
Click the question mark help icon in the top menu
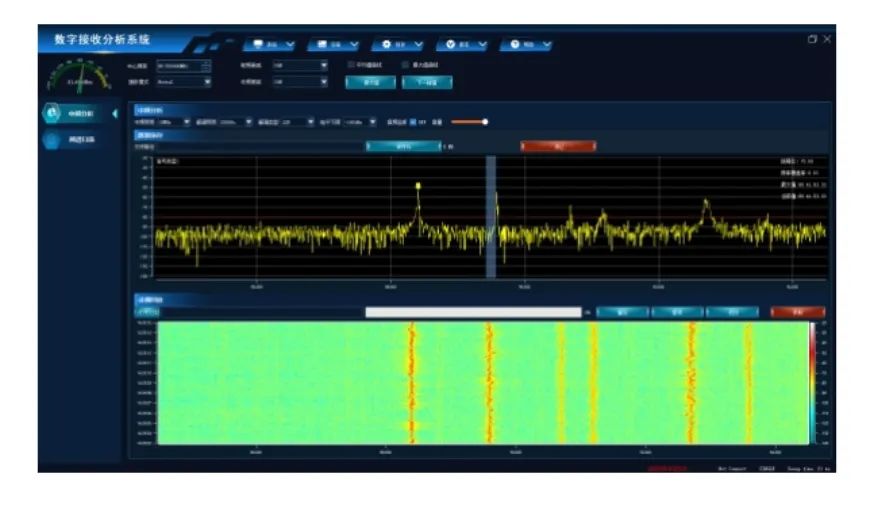click(x=515, y=45)
